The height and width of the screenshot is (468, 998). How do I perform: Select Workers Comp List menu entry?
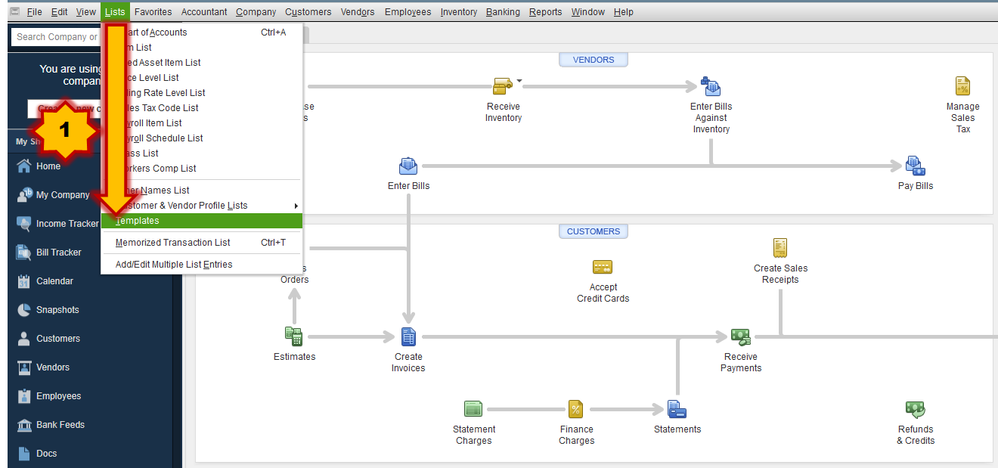202,168
